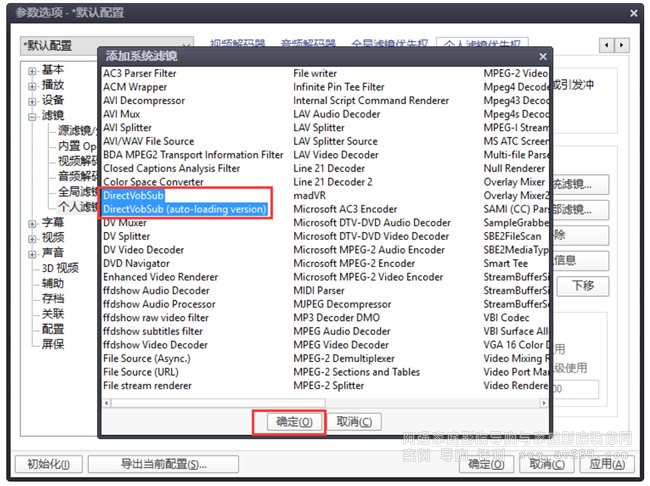The height and width of the screenshot is (486, 650).
Task: Click 导出当前配置(S)... button
Action: pyautogui.click(x=163, y=464)
